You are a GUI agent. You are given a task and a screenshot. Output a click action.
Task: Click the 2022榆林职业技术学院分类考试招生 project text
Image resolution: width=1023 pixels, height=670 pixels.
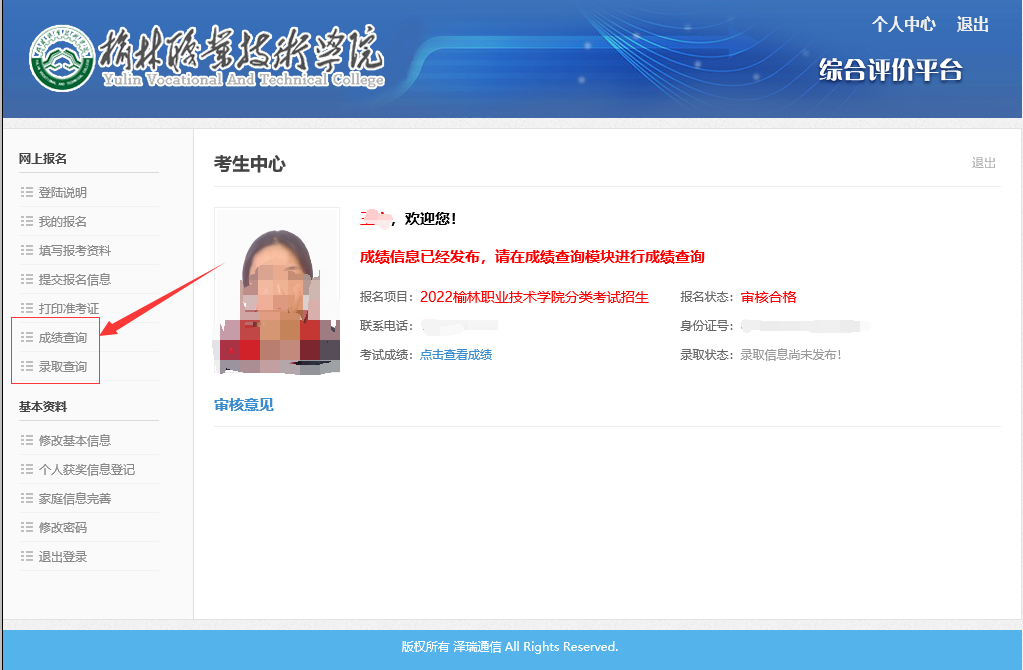(534, 297)
